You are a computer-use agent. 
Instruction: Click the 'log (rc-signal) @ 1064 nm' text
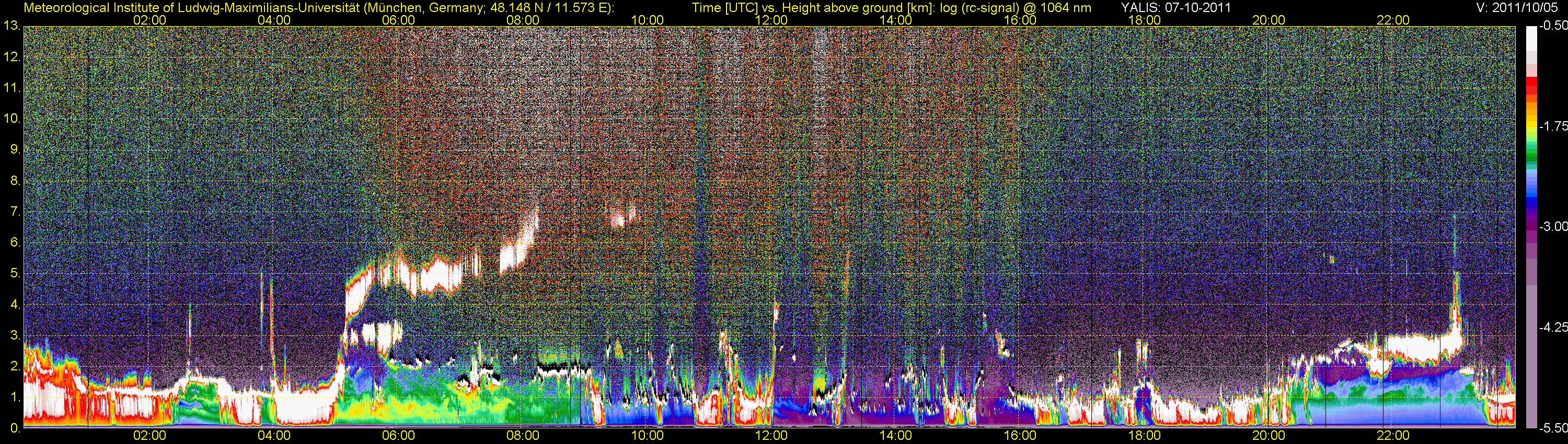coord(1016,8)
